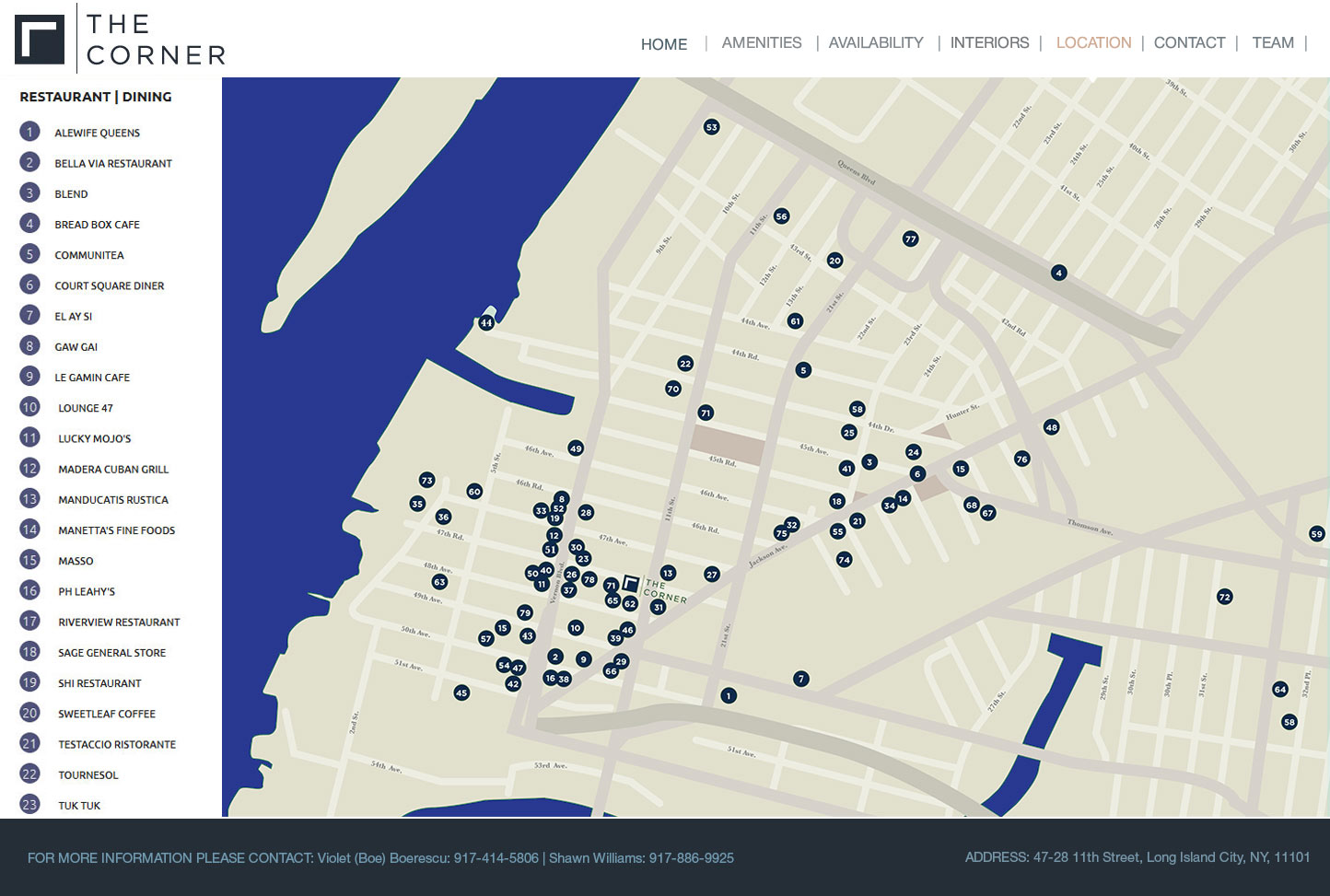
Task: Click map marker number 59
Action: pyautogui.click(x=1316, y=533)
